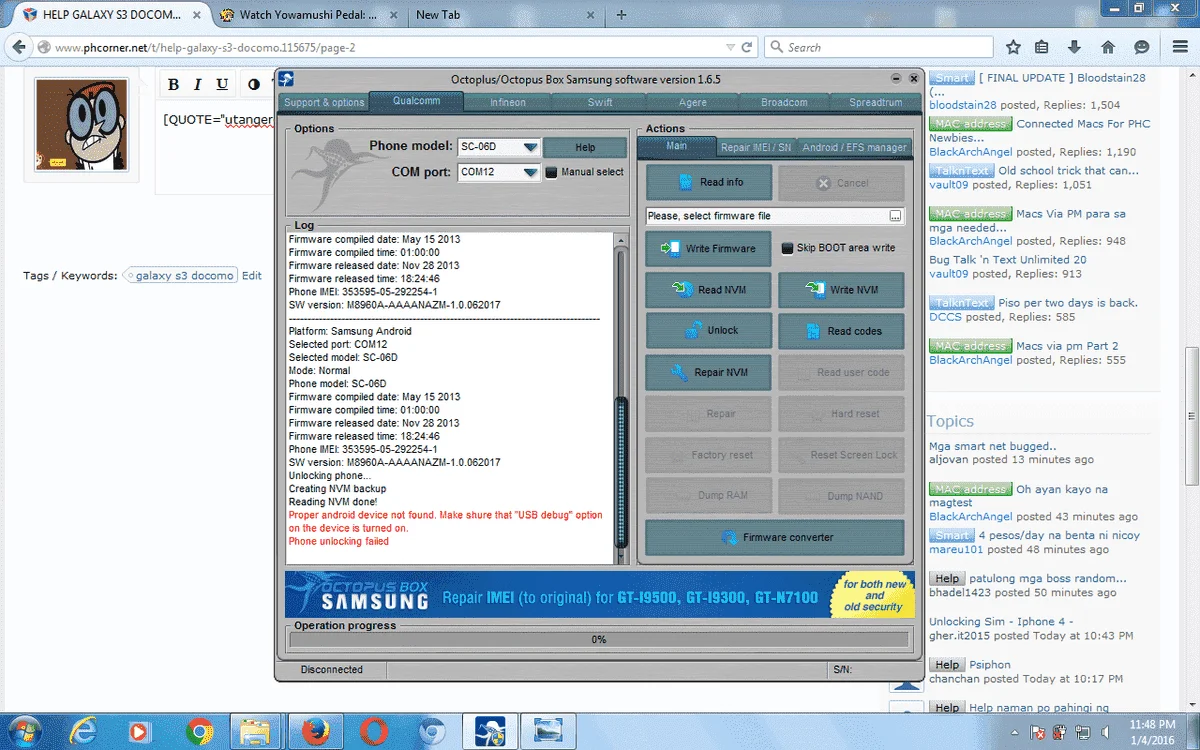Toggle the Manual select checkbox
This screenshot has width=1200, height=750.
pos(550,172)
